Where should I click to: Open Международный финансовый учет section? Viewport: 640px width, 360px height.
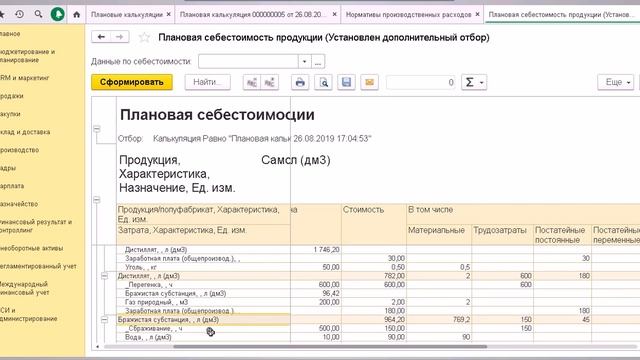pos(24,288)
